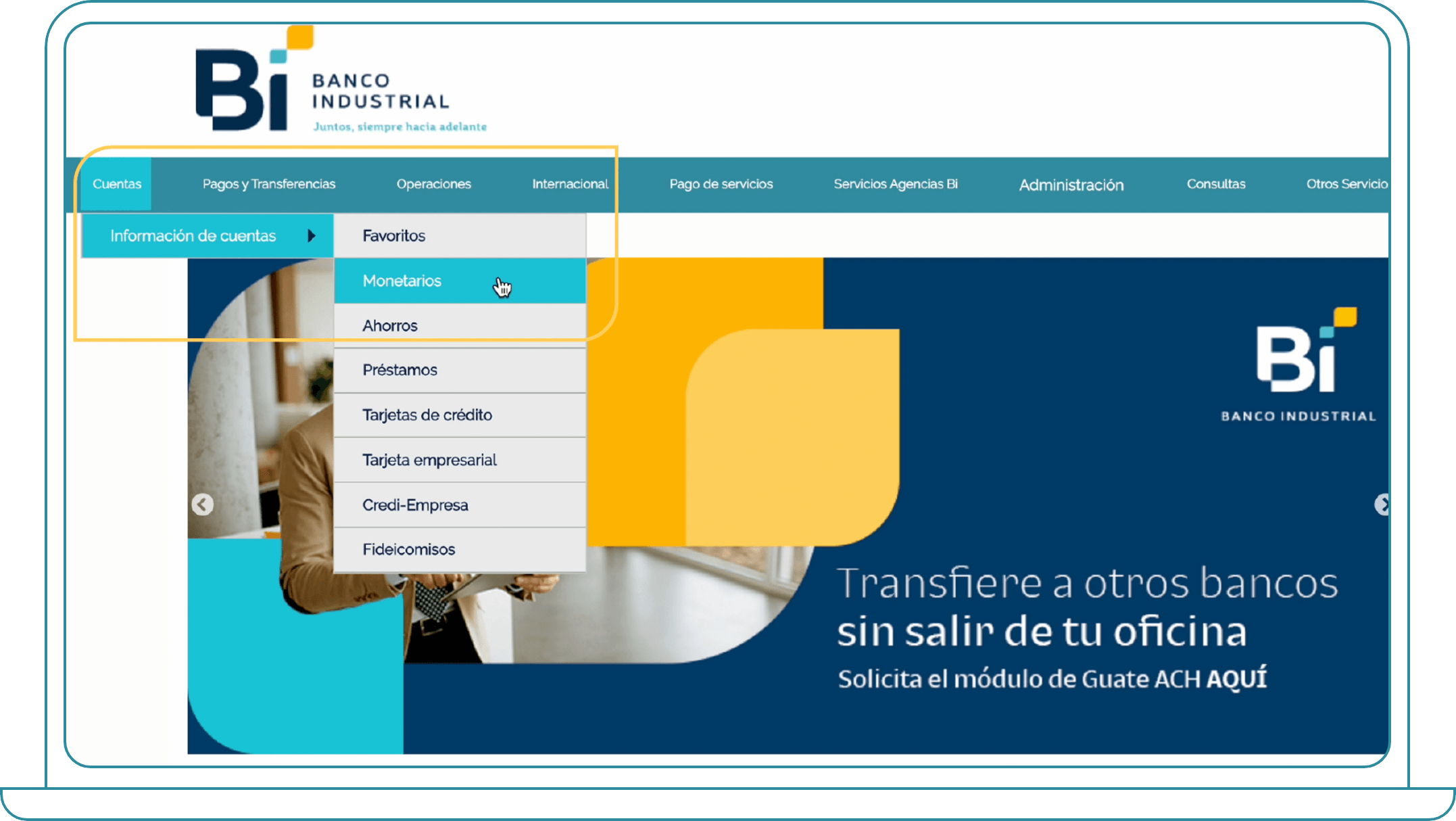The height and width of the screenshot is (821, 1456).
Task: Choose Credi-Empresa from the submenu
Action: (x=460, y=505)
